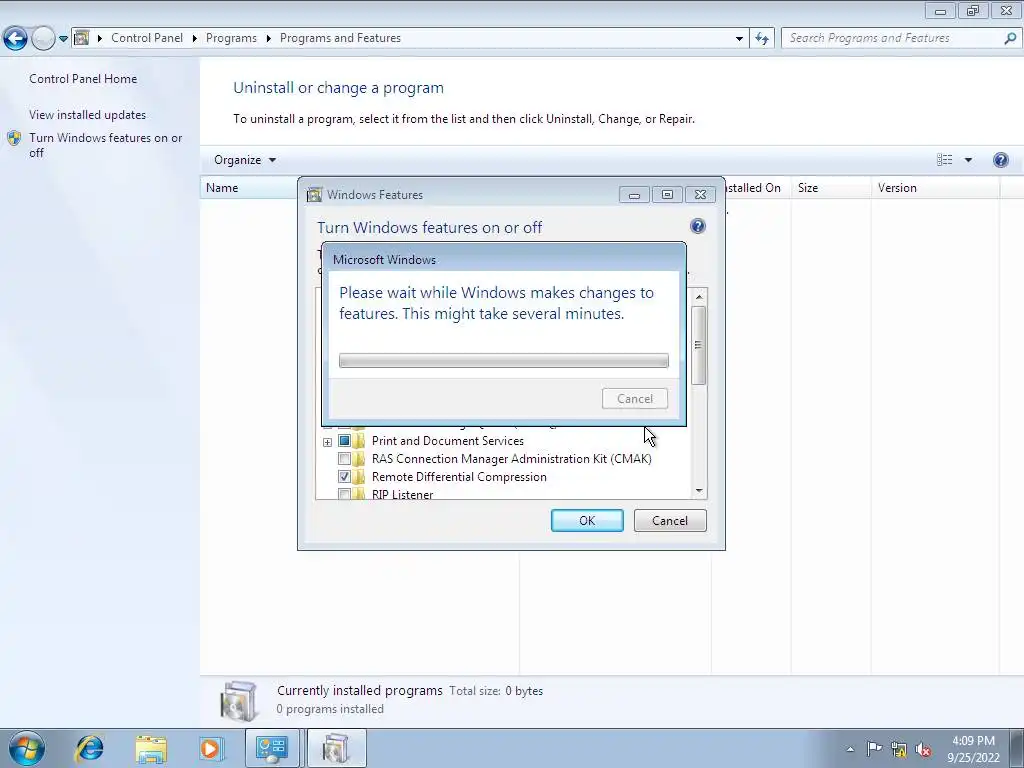Select RAS Connection Manager Administration Kit (CMAK) label
The image size is (1024, 768).
click(x=511, y=458)
